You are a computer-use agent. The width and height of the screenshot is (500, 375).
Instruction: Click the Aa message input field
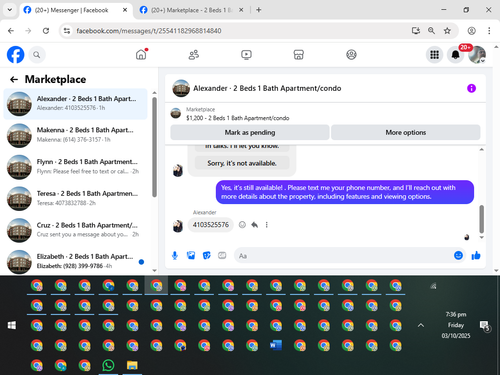click(343, 256)
